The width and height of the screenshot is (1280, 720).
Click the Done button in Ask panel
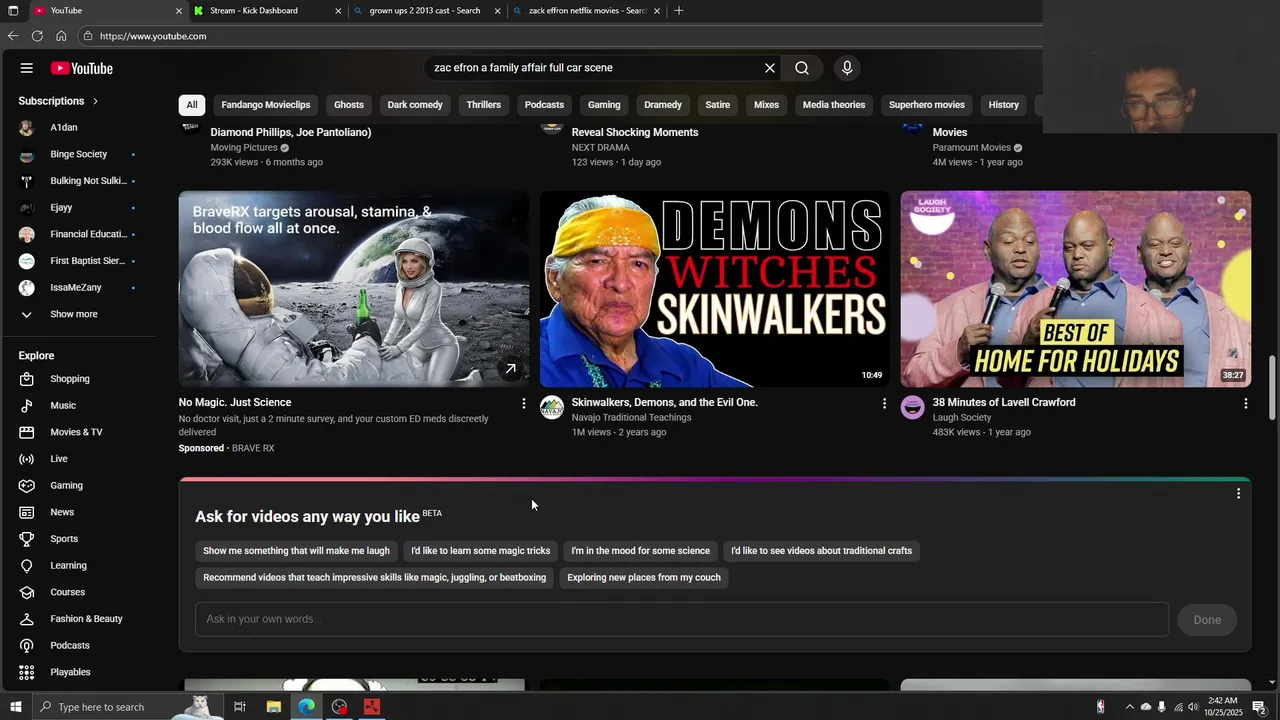click(x=1207, y=620)
